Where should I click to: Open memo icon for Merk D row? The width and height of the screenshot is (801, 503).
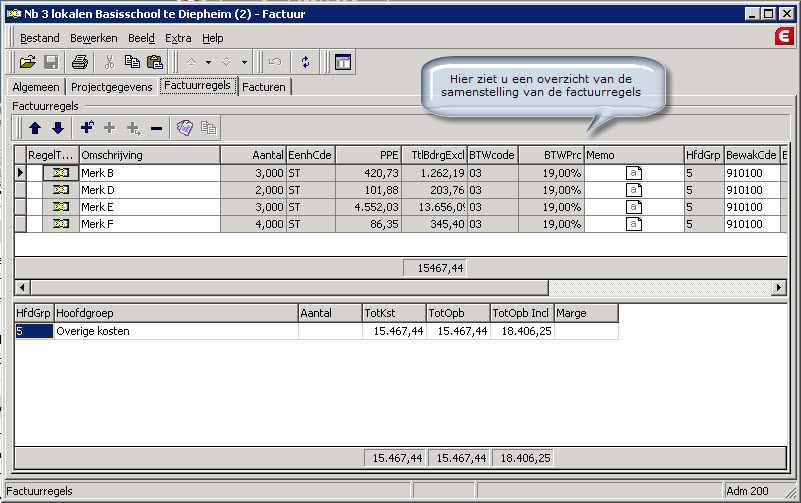pos(633,190)
